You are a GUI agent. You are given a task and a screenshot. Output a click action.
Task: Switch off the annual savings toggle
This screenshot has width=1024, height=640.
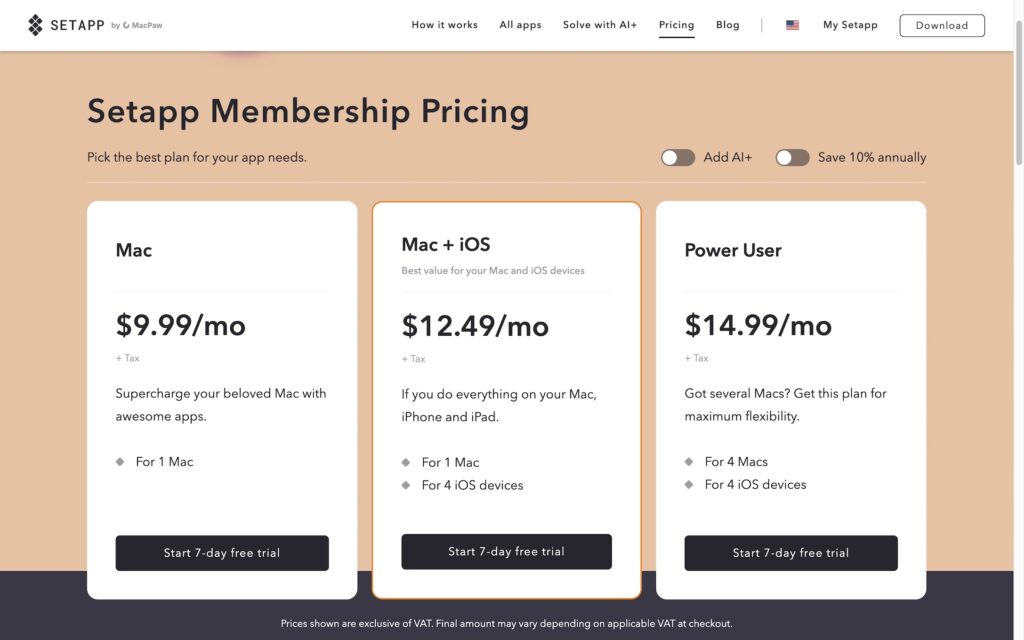tap(793, 157)
